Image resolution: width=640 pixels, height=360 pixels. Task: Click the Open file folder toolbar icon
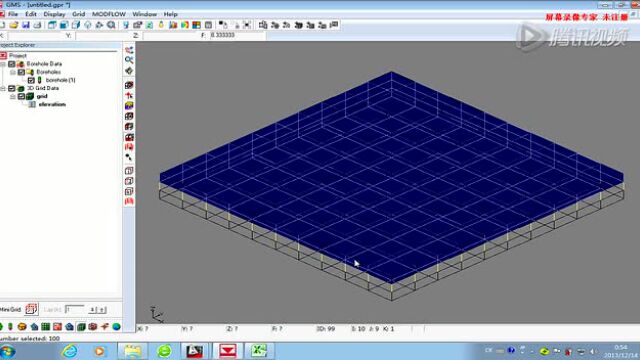coord(14,25)
